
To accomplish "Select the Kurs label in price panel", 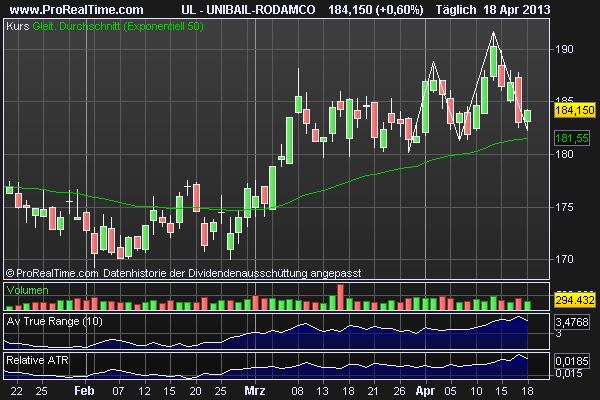I will point(18,26).
